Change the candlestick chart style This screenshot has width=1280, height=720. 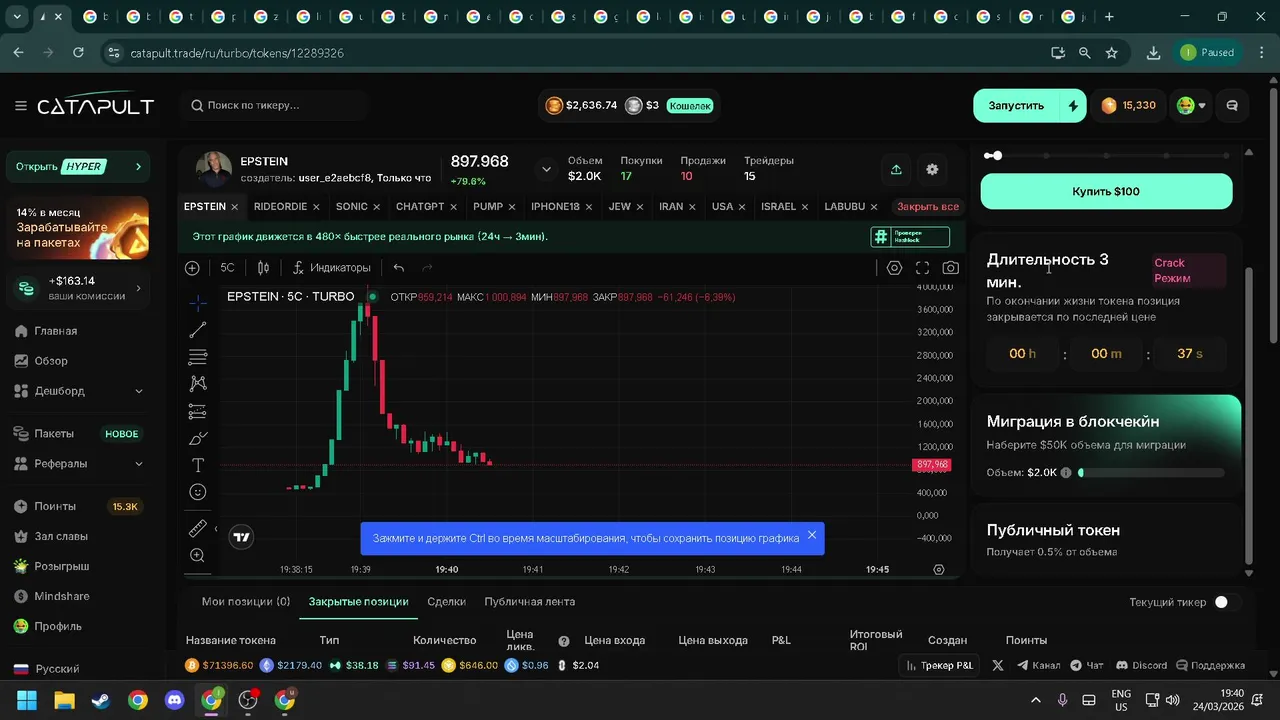click(x=263, y=268)
